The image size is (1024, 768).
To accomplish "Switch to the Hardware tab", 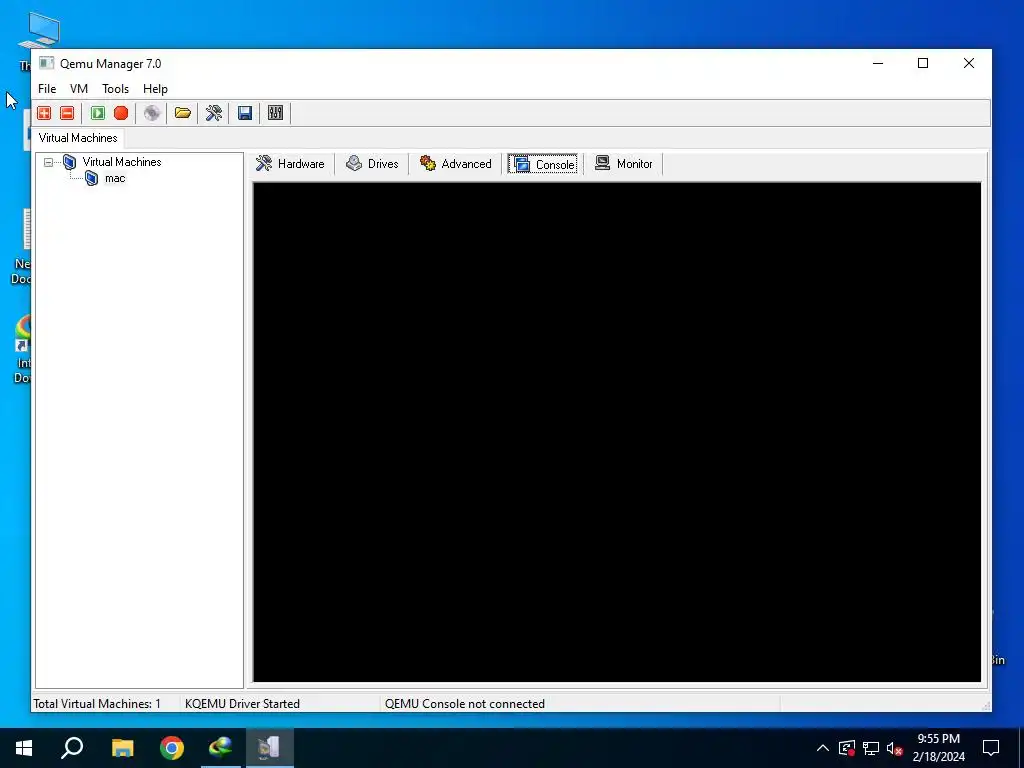I will [291, 164].
